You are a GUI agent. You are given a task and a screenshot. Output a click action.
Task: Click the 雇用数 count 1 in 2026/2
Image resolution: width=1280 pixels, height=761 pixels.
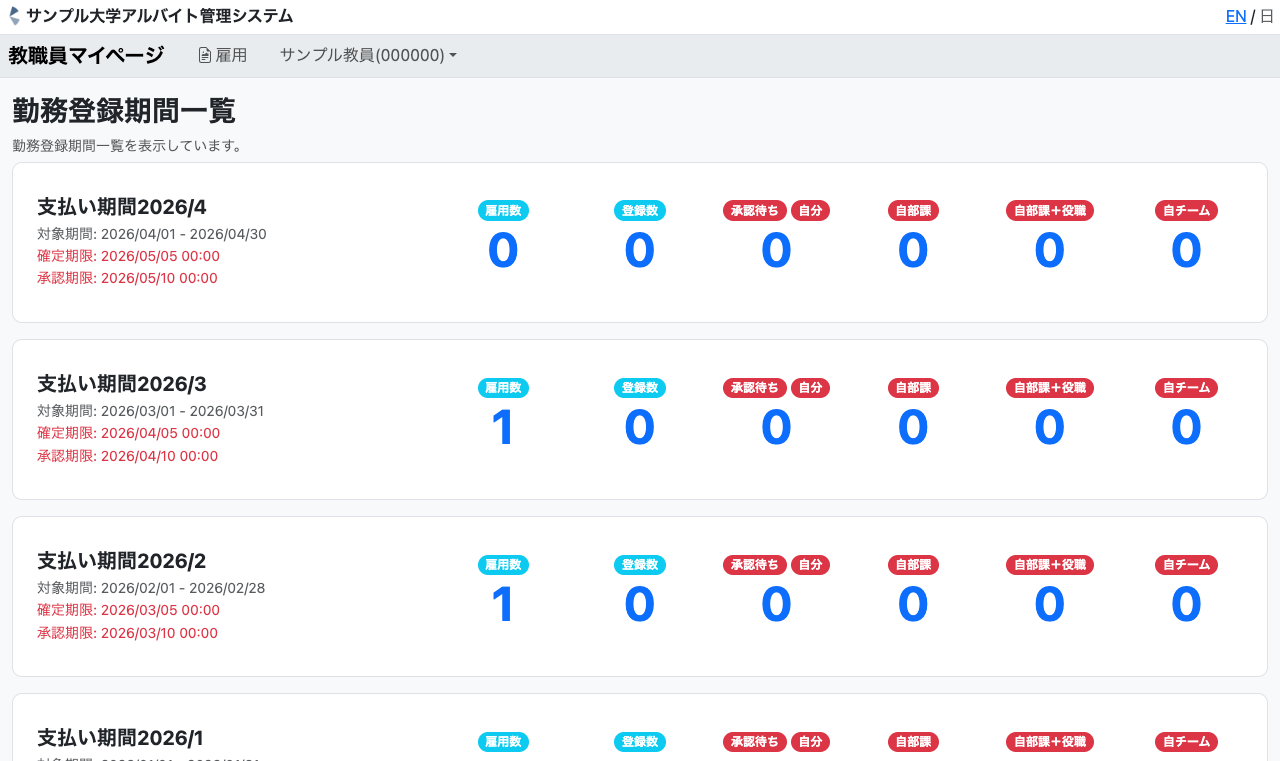pos(503,604)
